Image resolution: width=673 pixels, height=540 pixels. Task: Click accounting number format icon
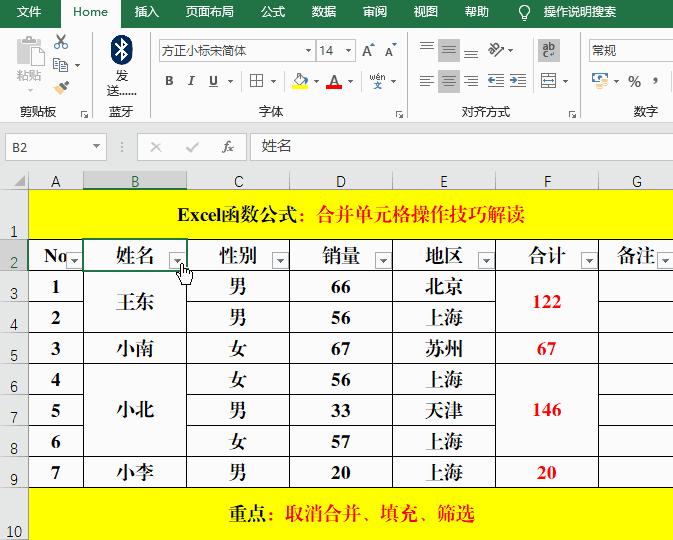(x=600, y=81)
